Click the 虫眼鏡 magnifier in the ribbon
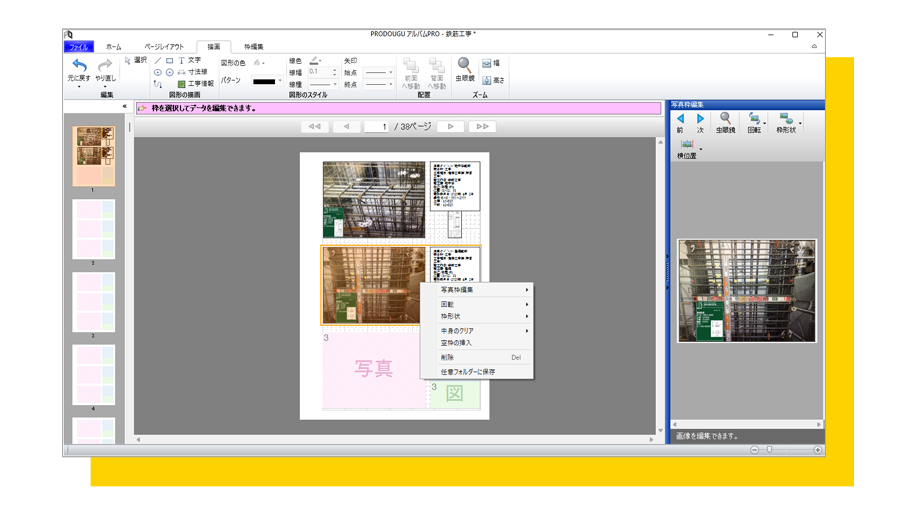This screenshot has width=916, height=515. (x=464, y=68)
